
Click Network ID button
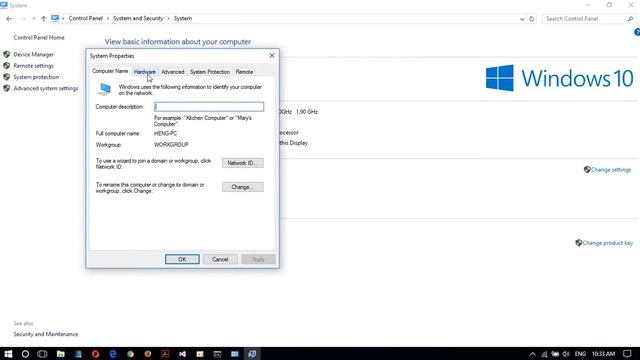(x=243, y=163)
